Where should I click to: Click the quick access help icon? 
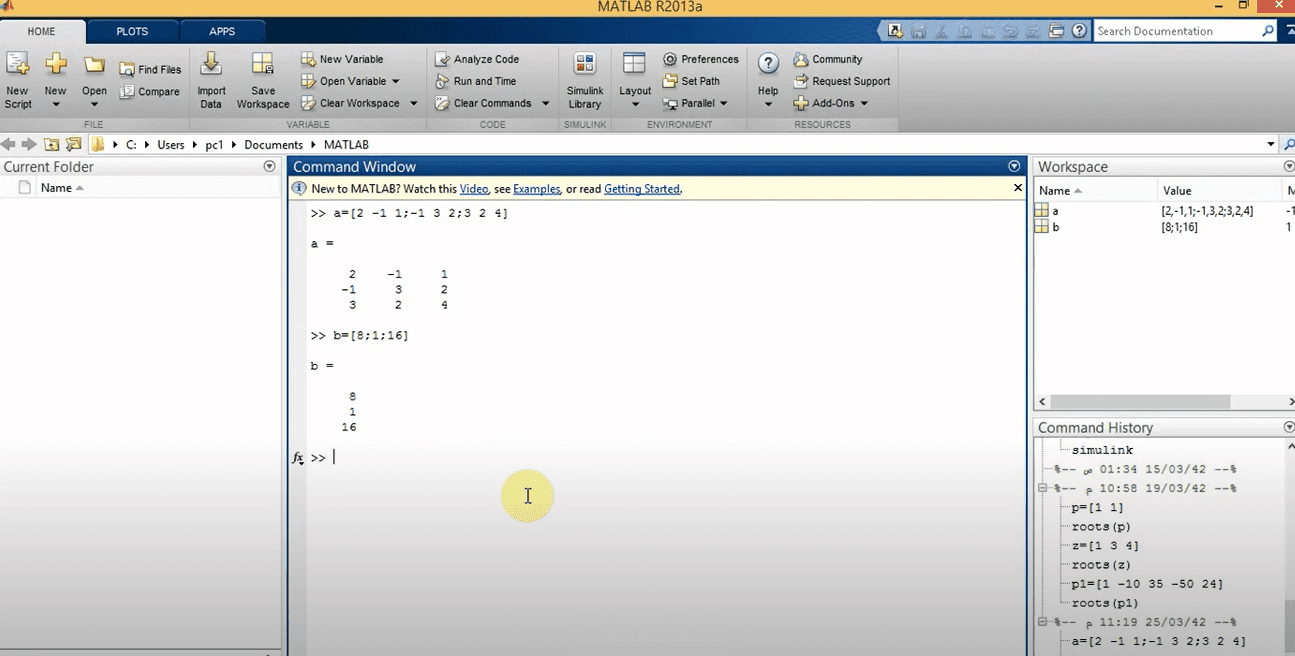[x=1079, y=31]
